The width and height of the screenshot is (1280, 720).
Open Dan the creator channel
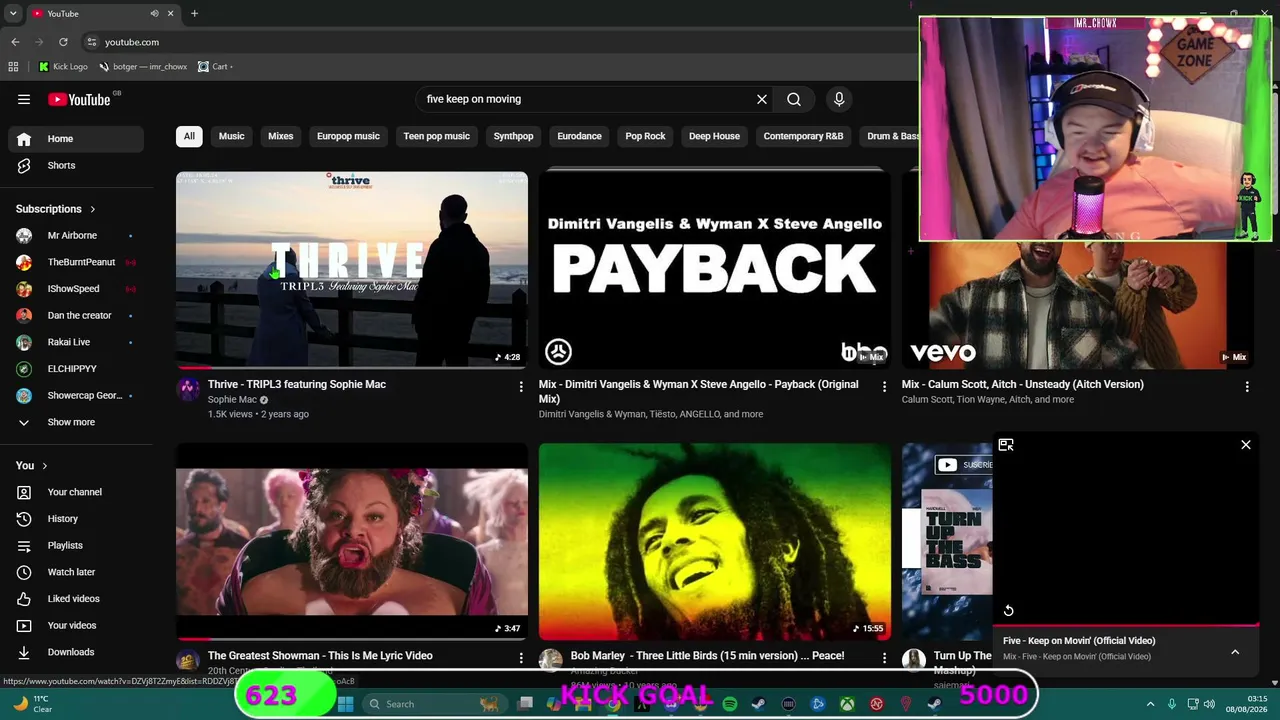tap(76, 316)
